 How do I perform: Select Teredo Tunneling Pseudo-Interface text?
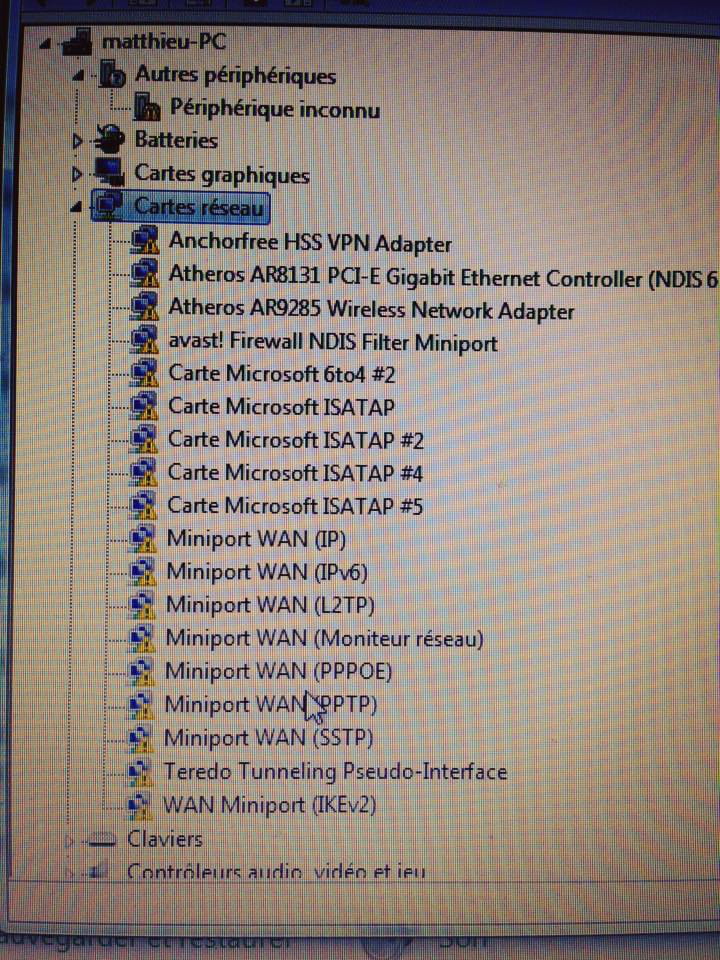click(x=335, y=773)
